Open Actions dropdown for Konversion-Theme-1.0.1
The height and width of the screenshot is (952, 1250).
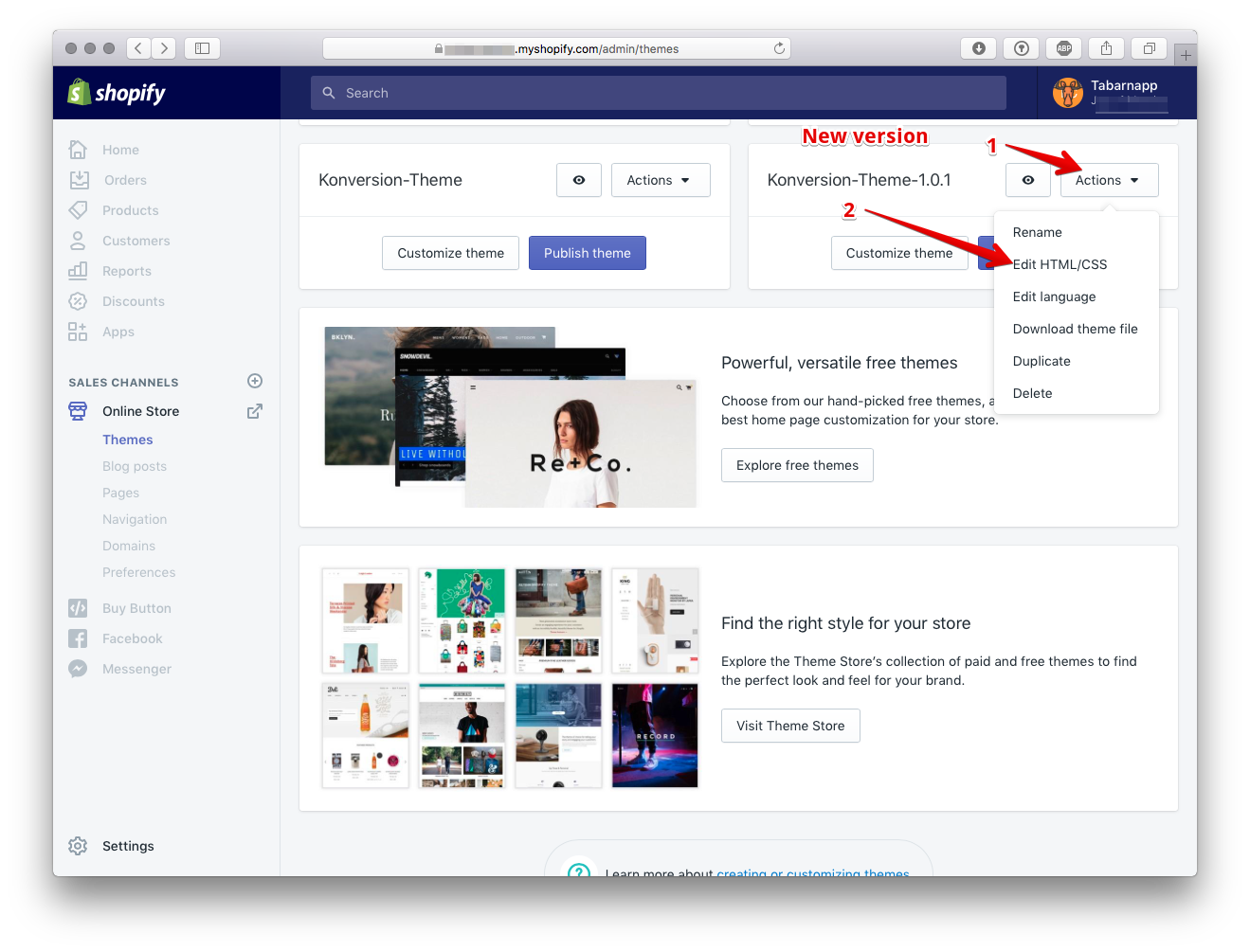1109,180
